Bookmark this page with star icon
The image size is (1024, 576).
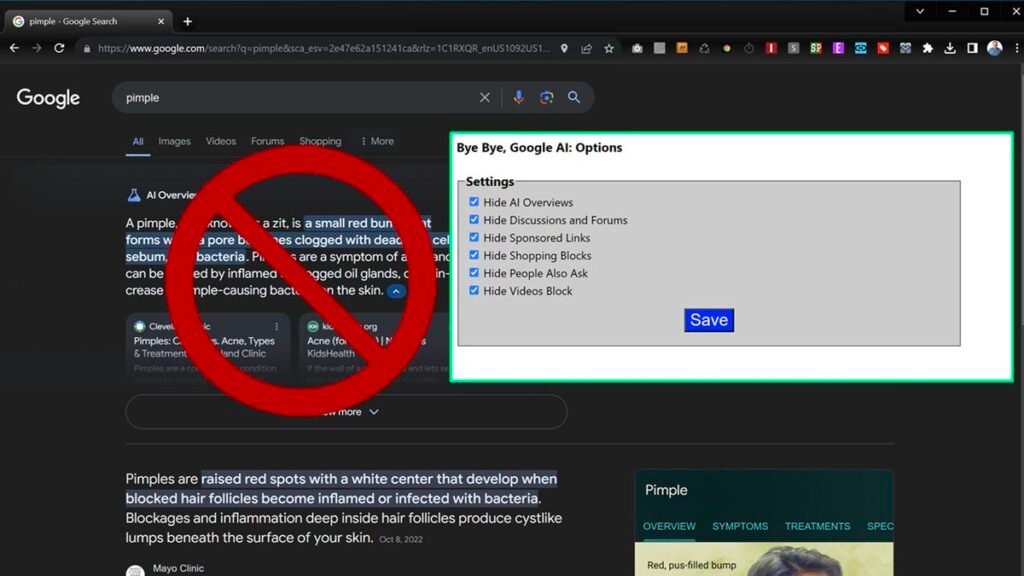click(x=609, y=48)
